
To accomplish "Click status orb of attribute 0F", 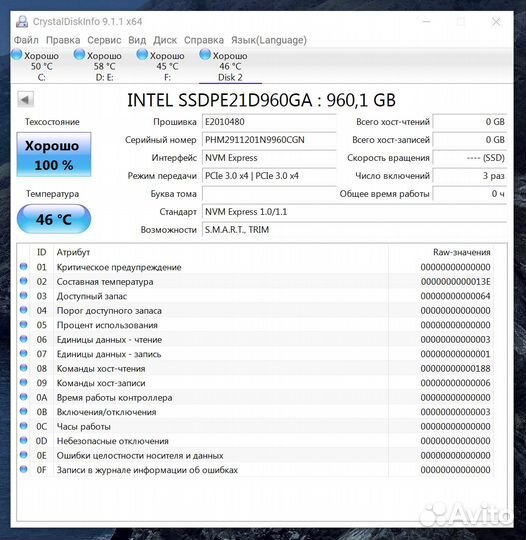I will [23, 469].
